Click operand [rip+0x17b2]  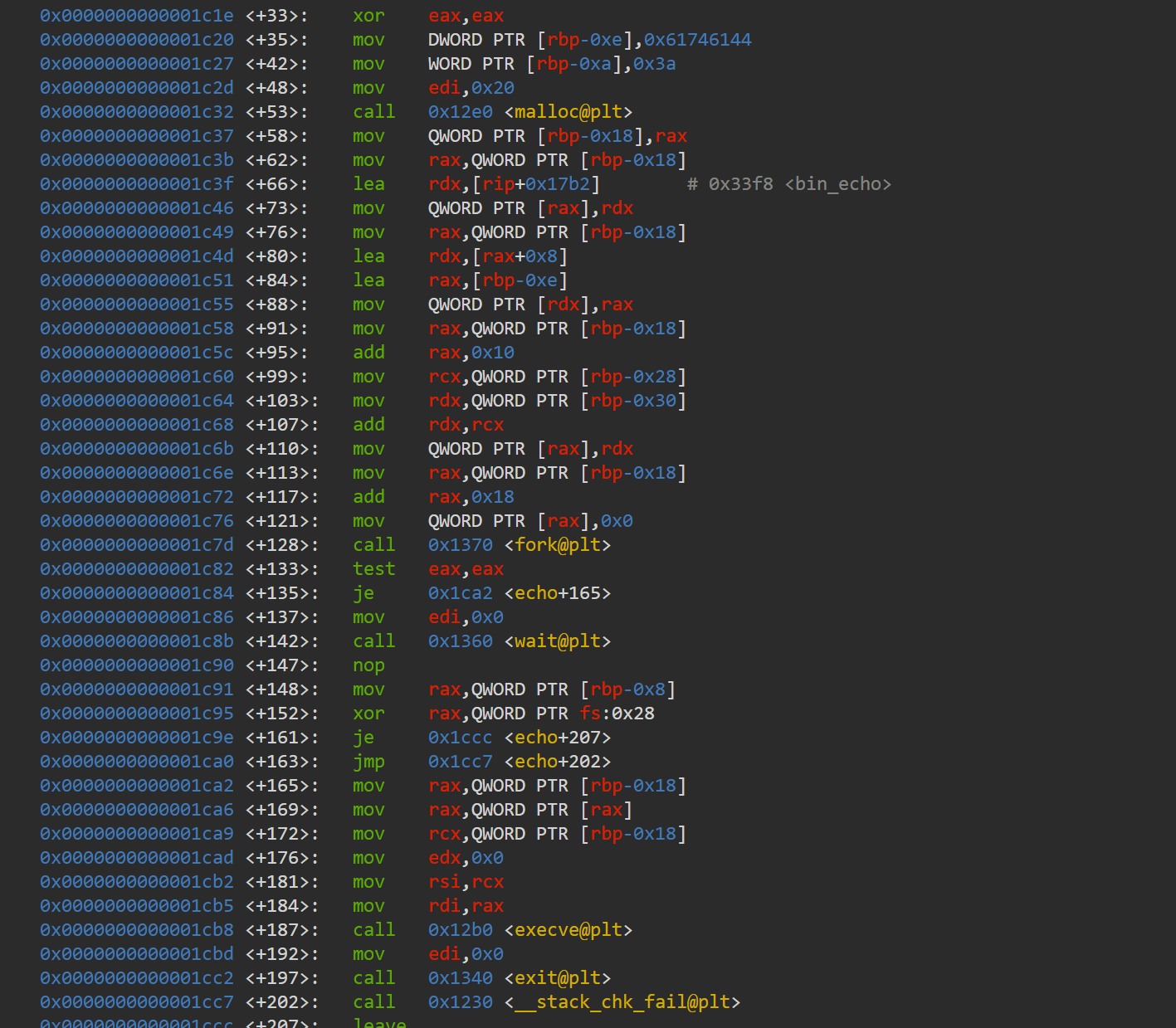(536, 184)
